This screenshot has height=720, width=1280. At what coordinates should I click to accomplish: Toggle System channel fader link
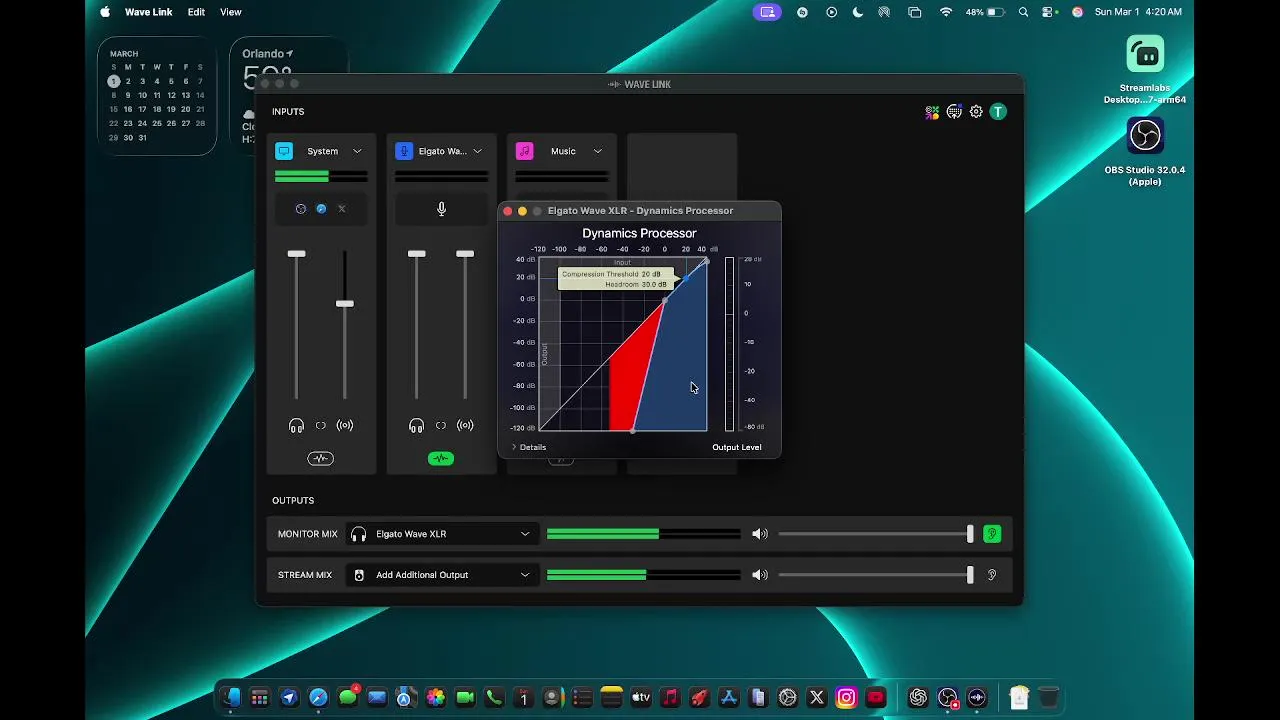point(321,426)
